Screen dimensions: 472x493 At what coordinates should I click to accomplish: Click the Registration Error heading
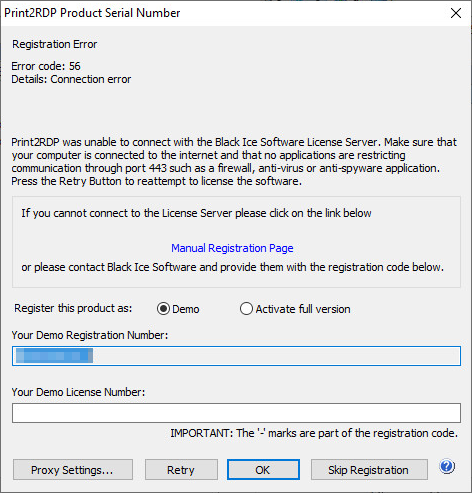(x=55, y=44)
